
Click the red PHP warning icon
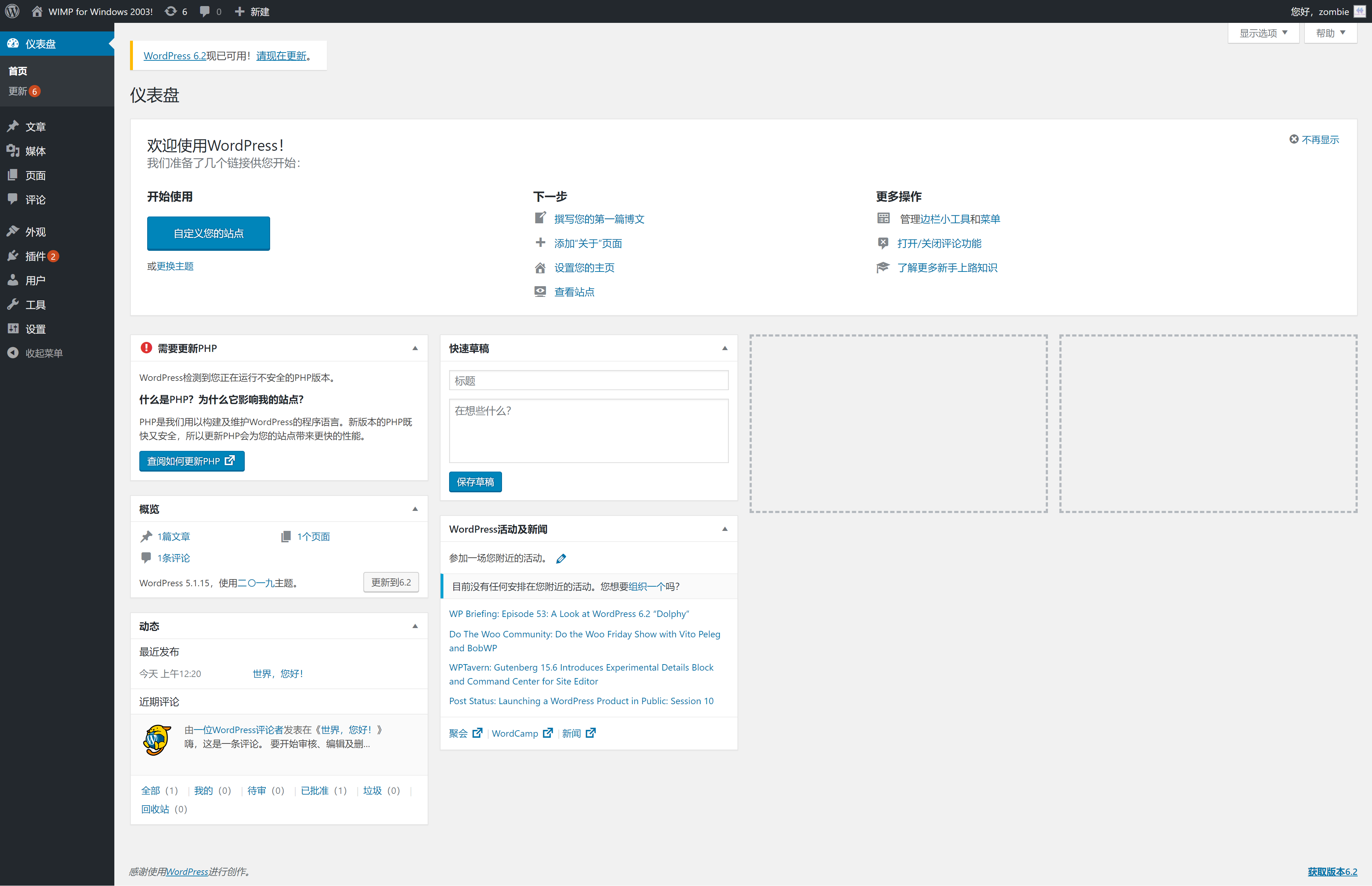[146, 348]
